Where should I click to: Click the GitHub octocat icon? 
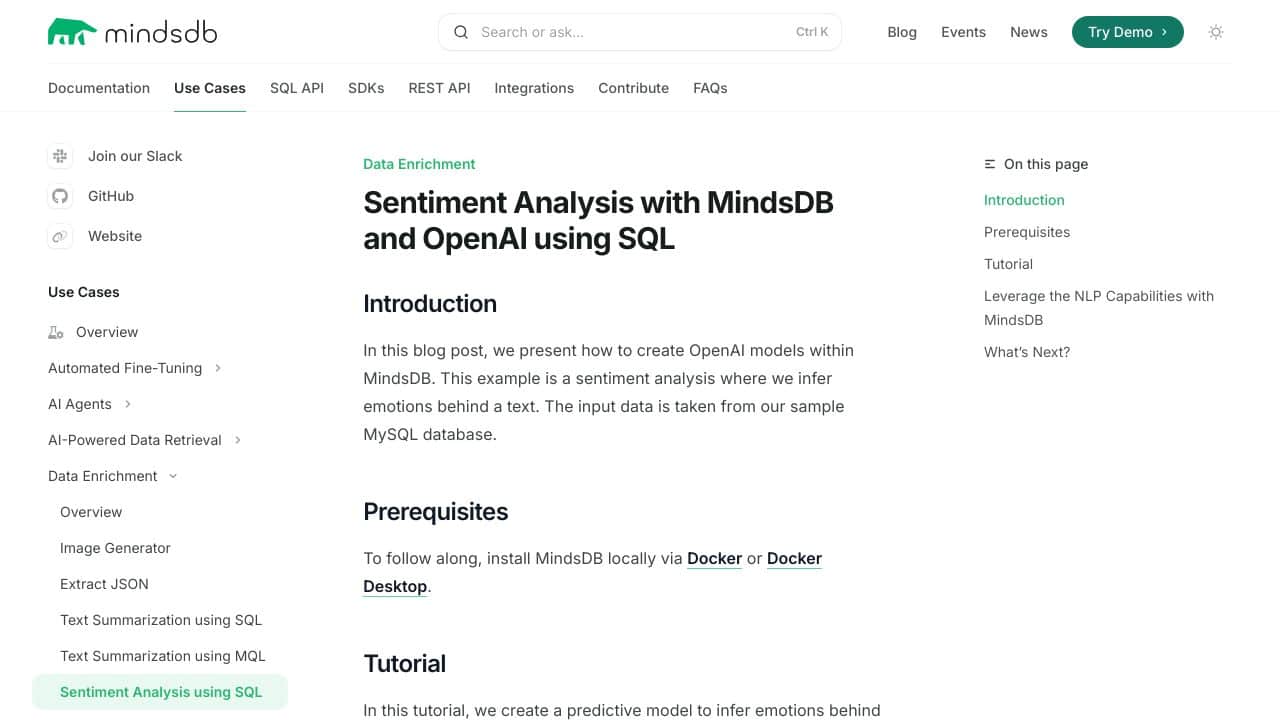click(x=60, y=196)
